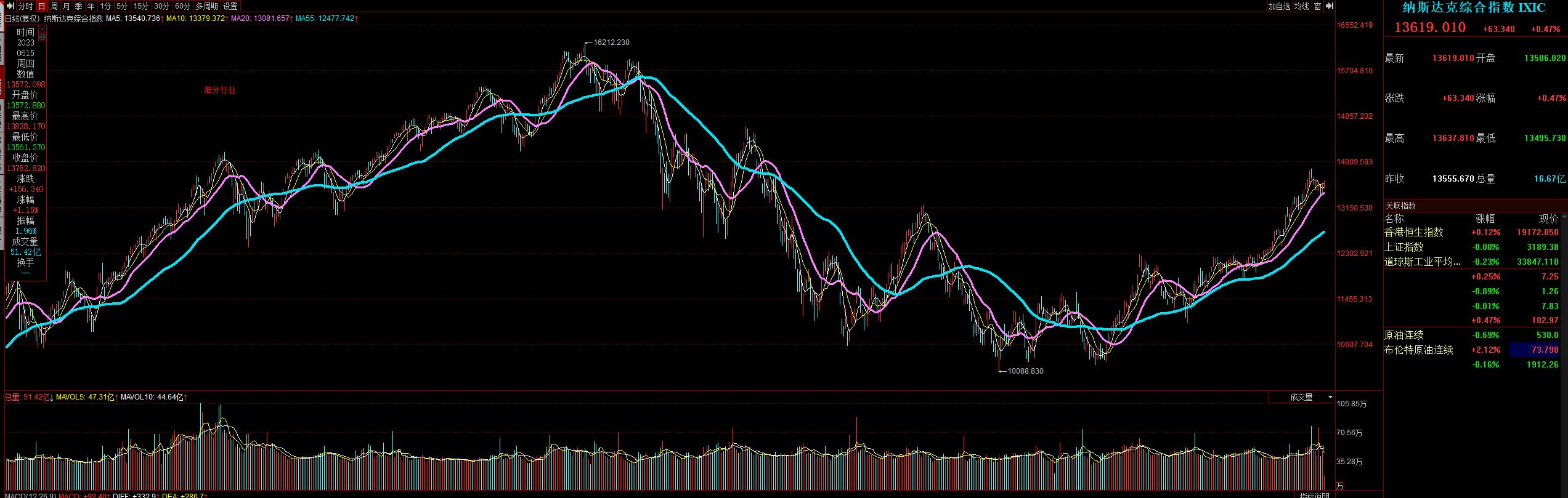This screenshot has width=1568, height=498.
Task: Switch chart to 30分 period
Action: pos(162,6)
